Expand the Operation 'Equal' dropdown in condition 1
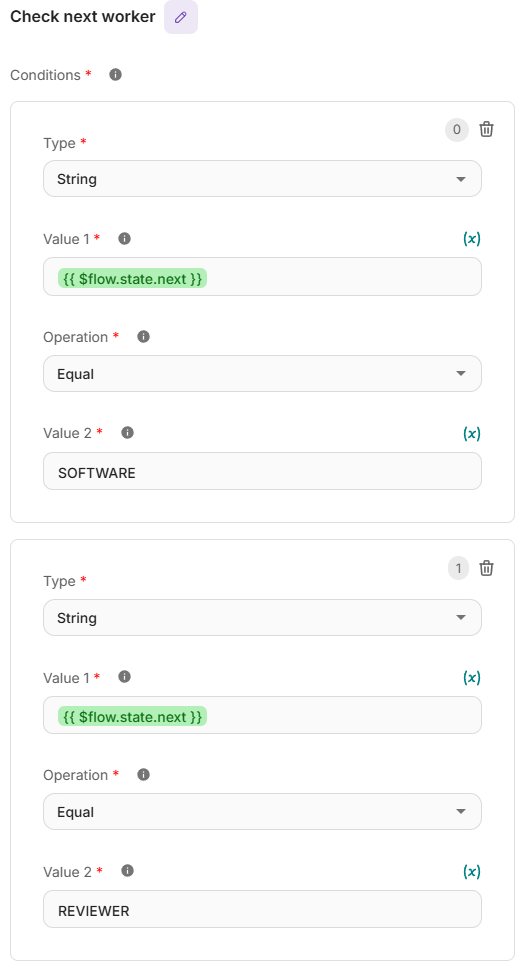The width and height of the screenshot is (526, 969). click(x=262, y=811)
